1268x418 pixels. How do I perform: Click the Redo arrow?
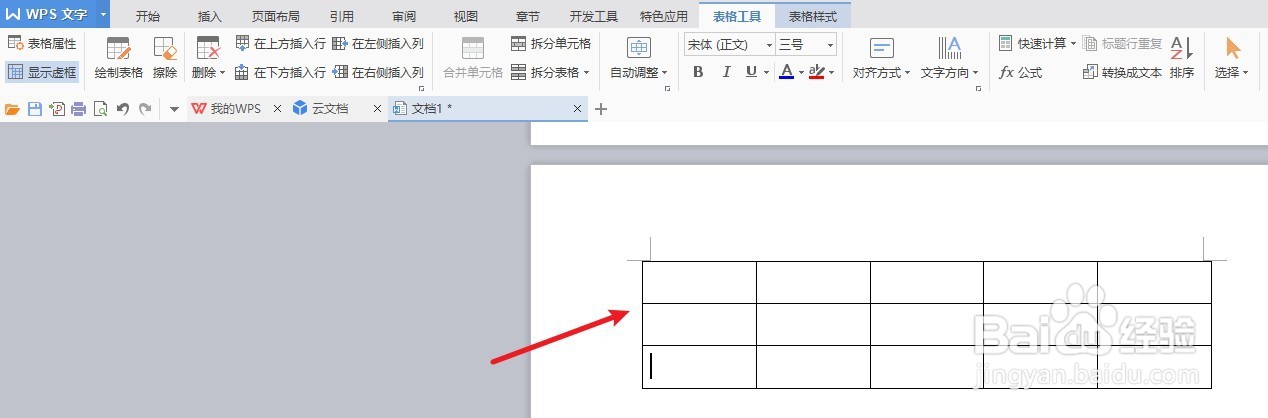[x=145, y=109]
